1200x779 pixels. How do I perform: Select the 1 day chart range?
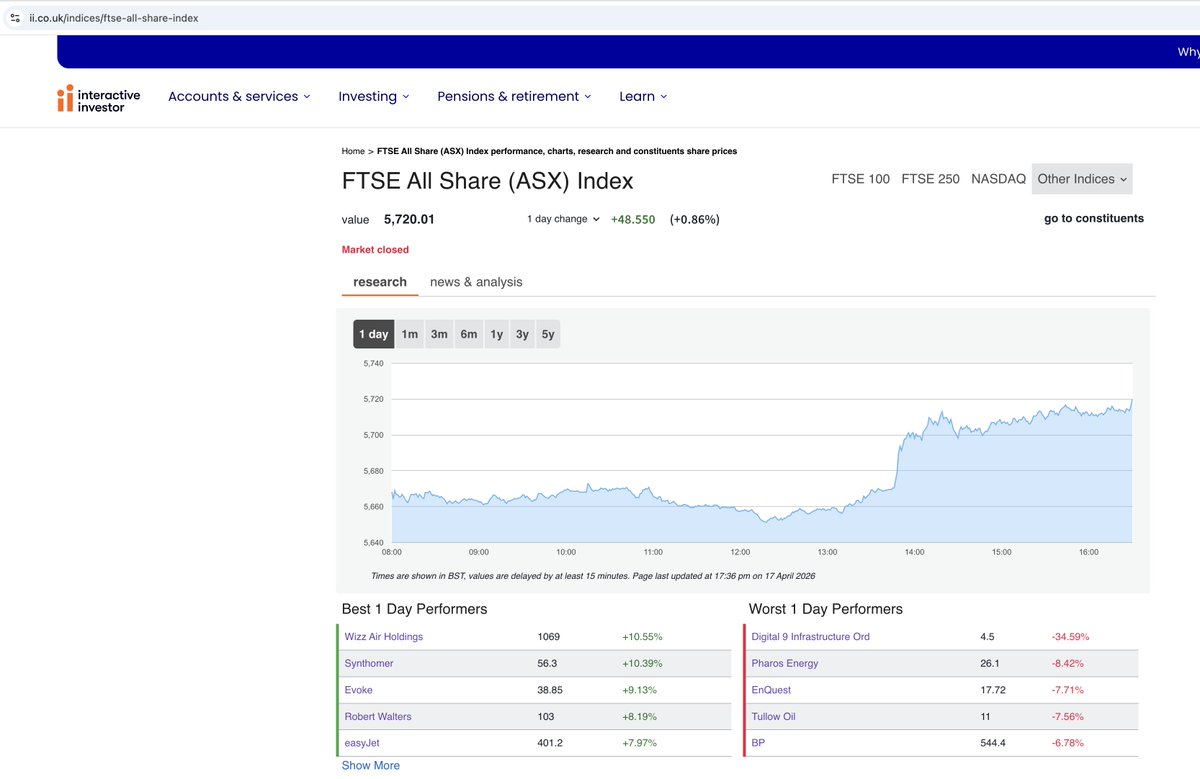click(x=373, y=334)
